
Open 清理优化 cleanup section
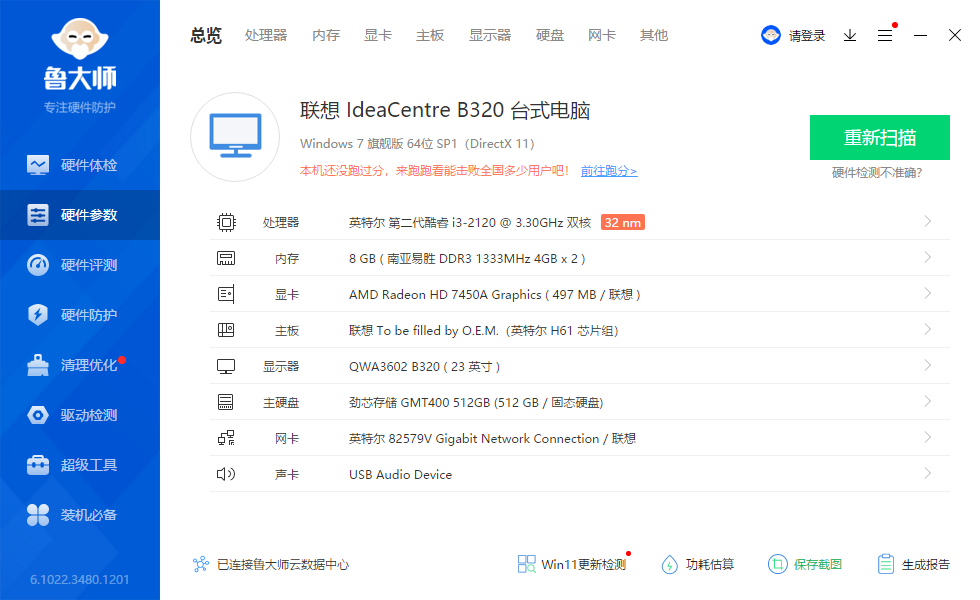pyautogui.click(x=80, y=365)
